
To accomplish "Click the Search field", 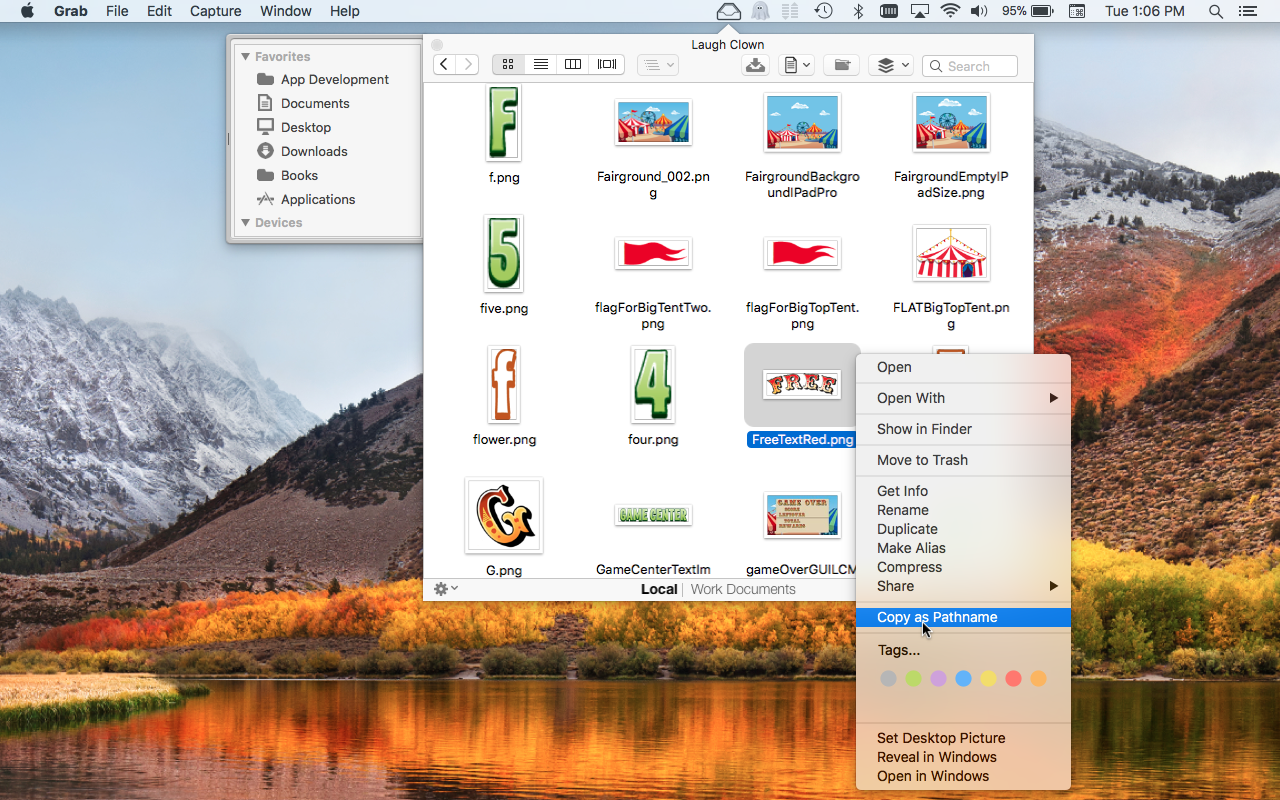I will click(x=970, y=66).
